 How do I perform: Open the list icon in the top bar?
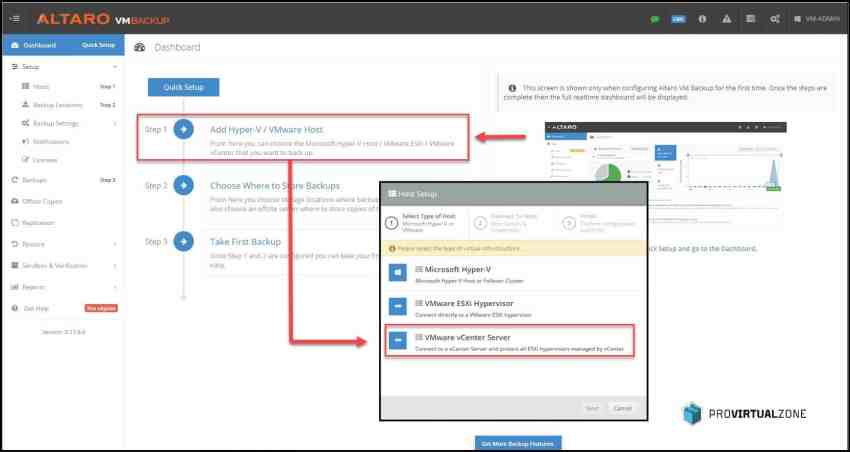tap(750, 19)
